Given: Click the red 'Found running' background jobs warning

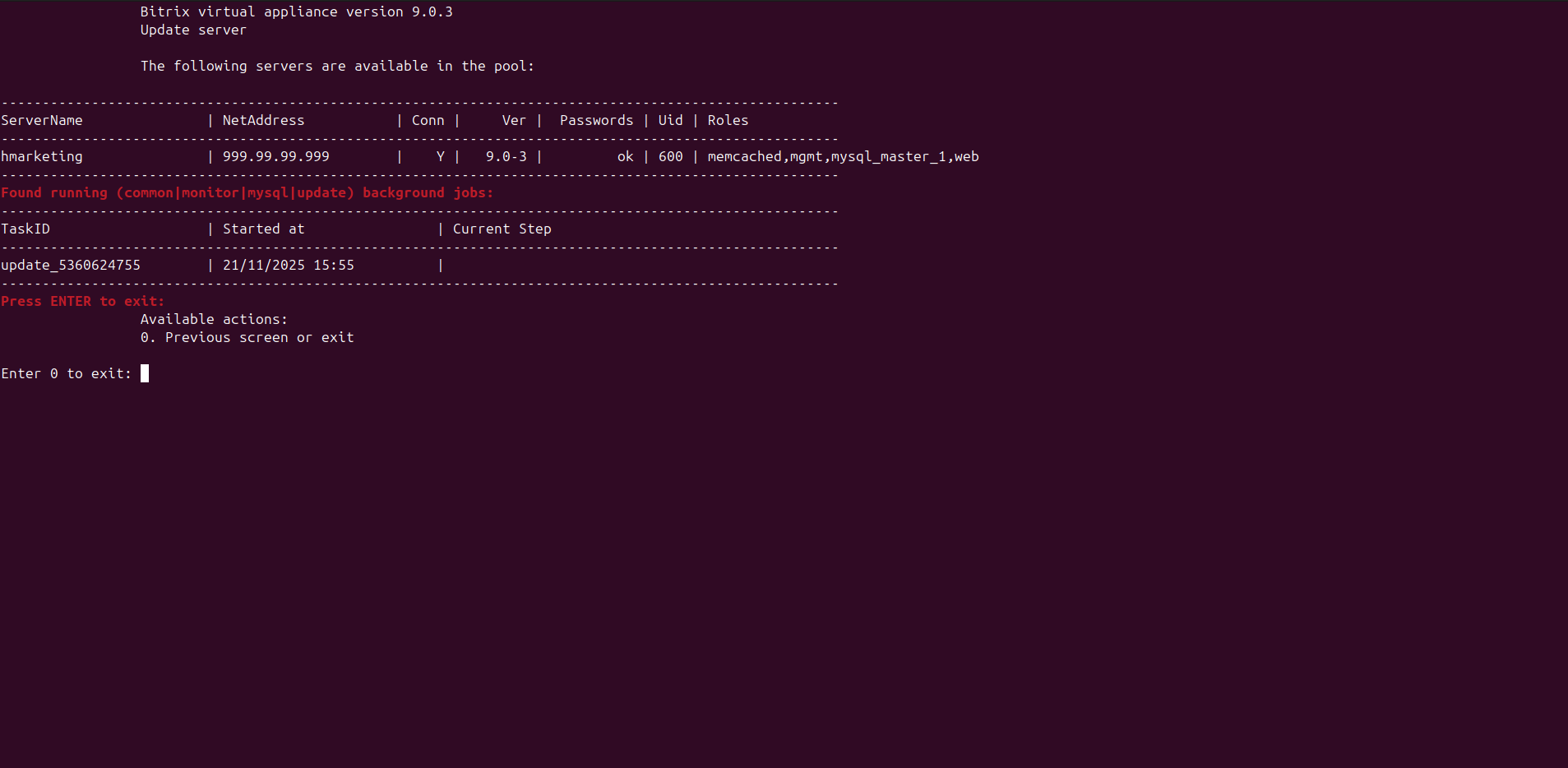Looking at the screenshot, I should coord(247,192).
